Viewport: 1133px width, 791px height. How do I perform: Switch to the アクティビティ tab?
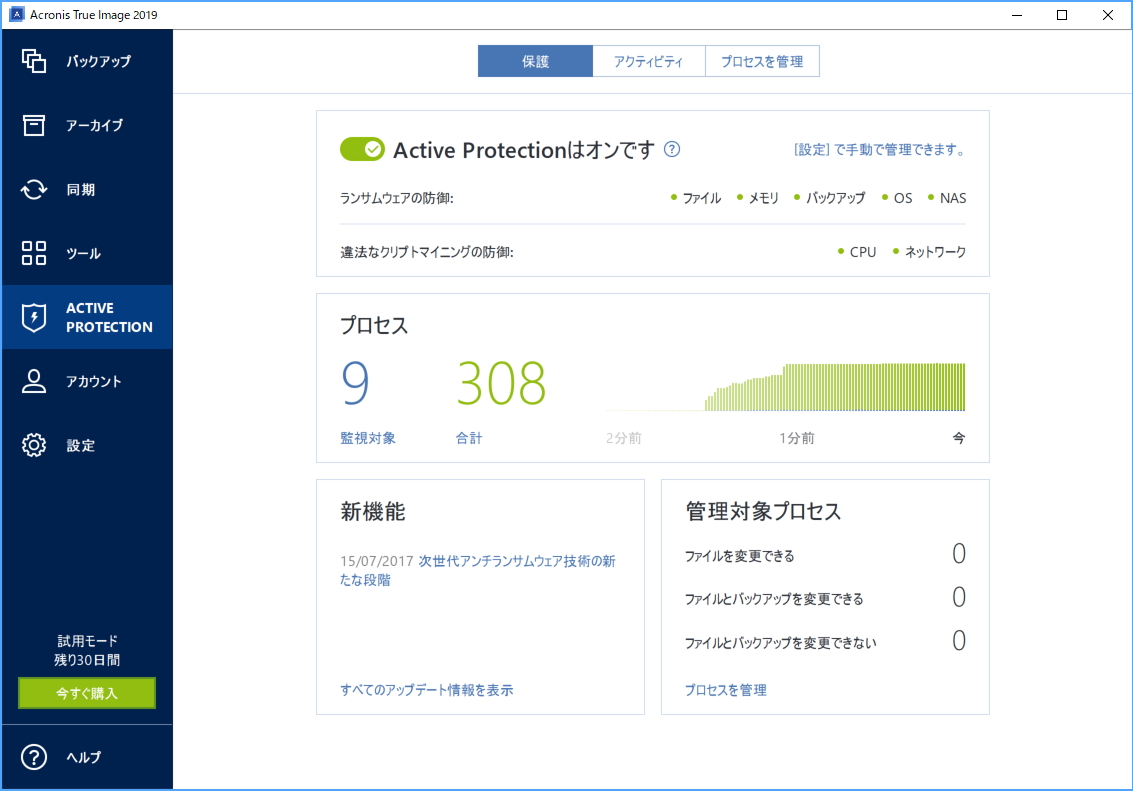tap(648, 60)
